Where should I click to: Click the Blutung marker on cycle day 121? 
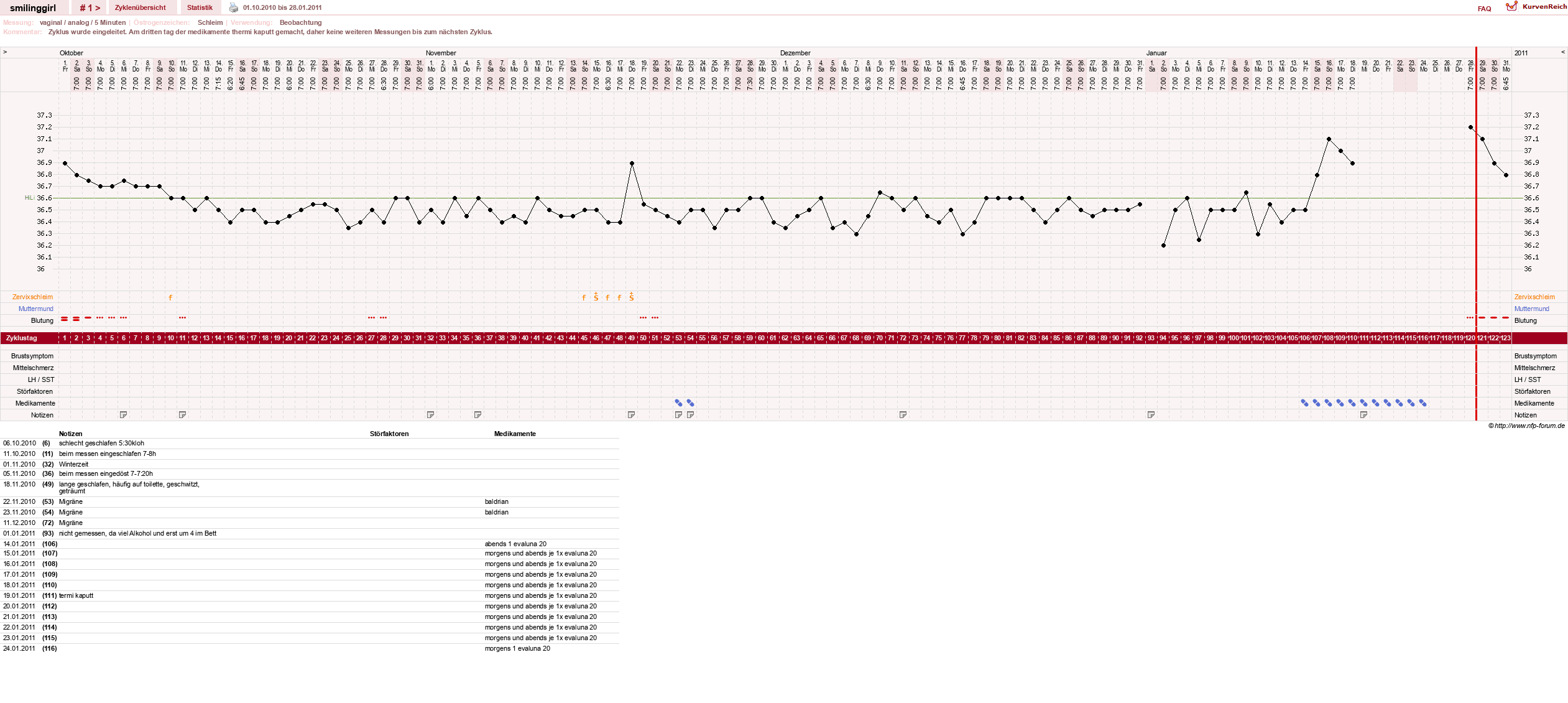click(x=1482, y=318)
